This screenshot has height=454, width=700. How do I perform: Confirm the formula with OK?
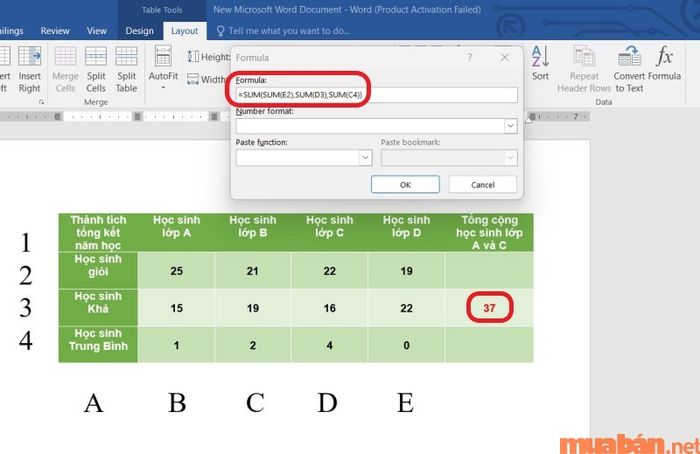pyautogui.click(x=405, y=184)
